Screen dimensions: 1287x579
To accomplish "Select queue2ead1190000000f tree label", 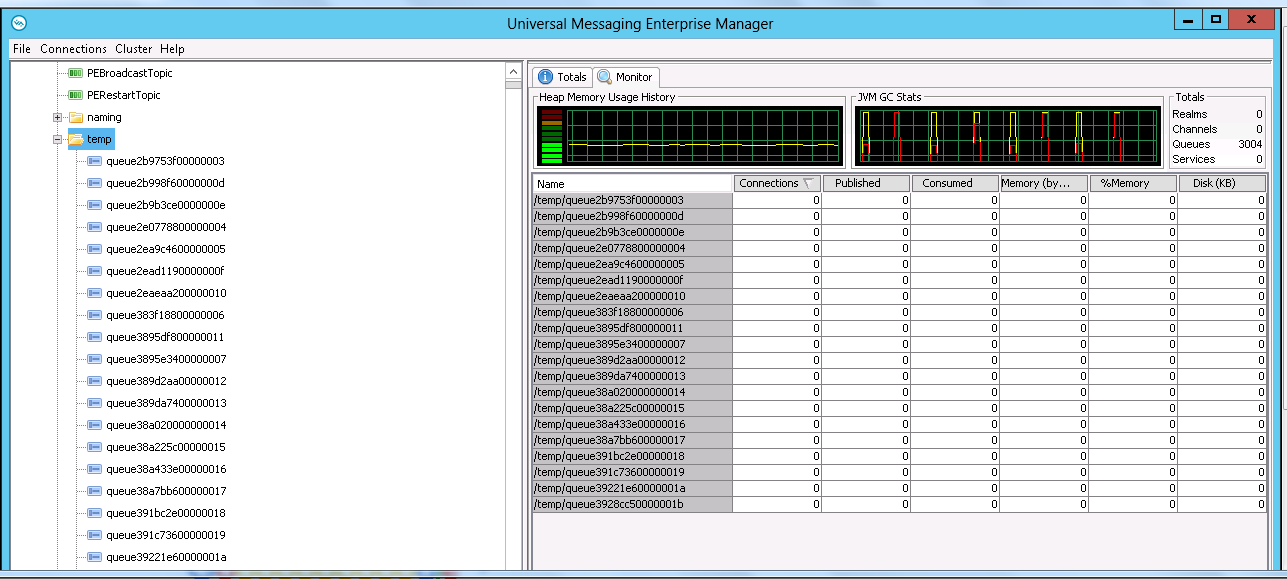I will [165, 271].
